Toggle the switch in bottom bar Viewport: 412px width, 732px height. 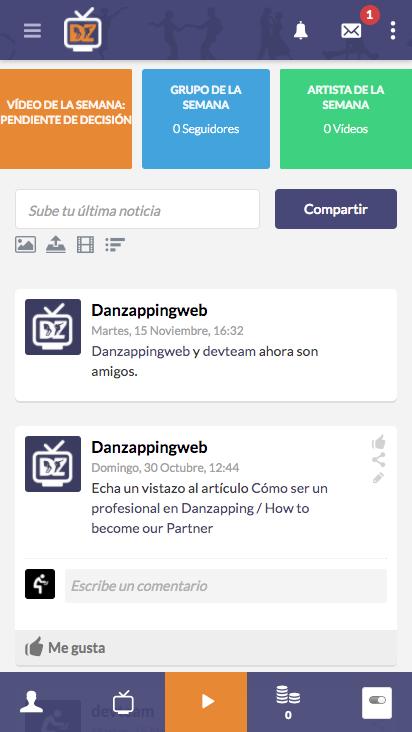[x=377, y=703]
